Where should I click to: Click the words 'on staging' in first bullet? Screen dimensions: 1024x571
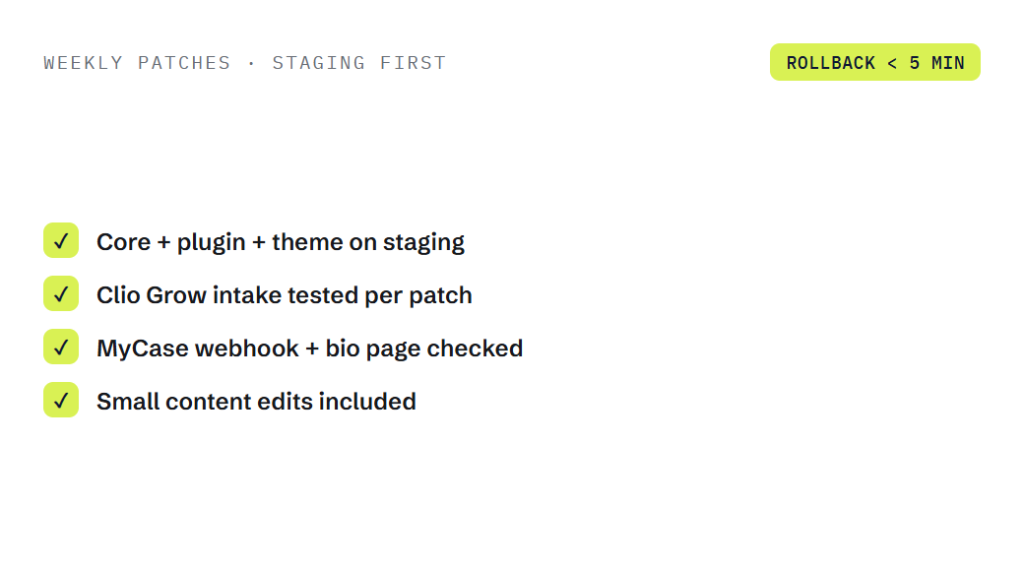(407, 243)
